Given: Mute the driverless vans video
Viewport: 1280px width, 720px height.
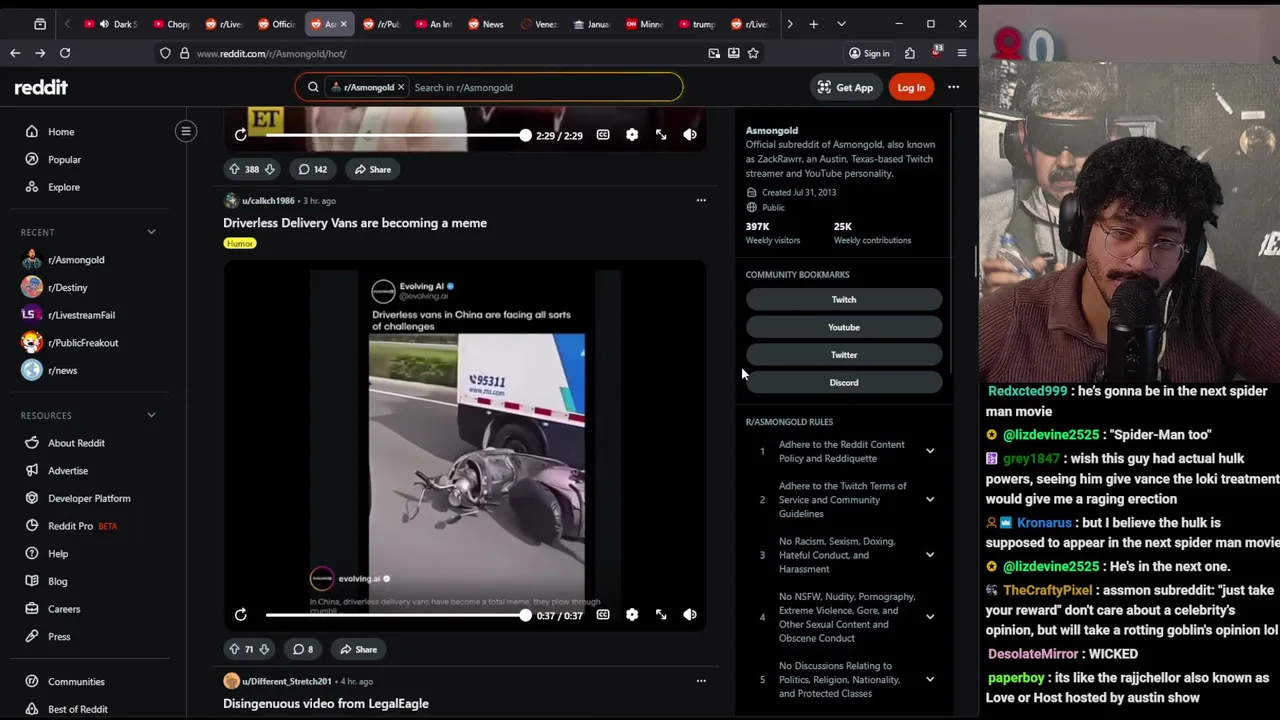Looking at the screenshot, I should coord(690,615).
